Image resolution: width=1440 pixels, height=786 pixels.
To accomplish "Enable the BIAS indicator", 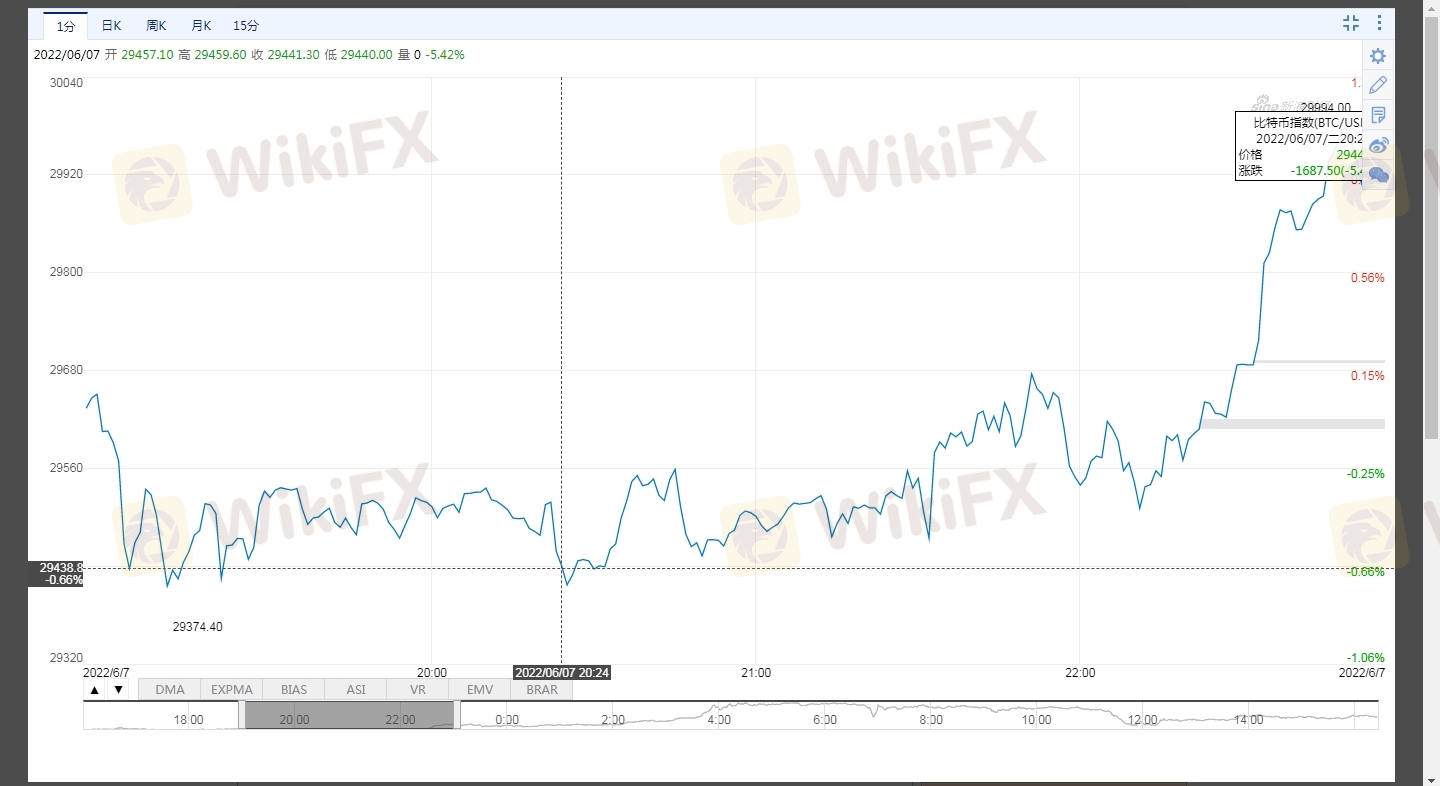I will (294, 690).
